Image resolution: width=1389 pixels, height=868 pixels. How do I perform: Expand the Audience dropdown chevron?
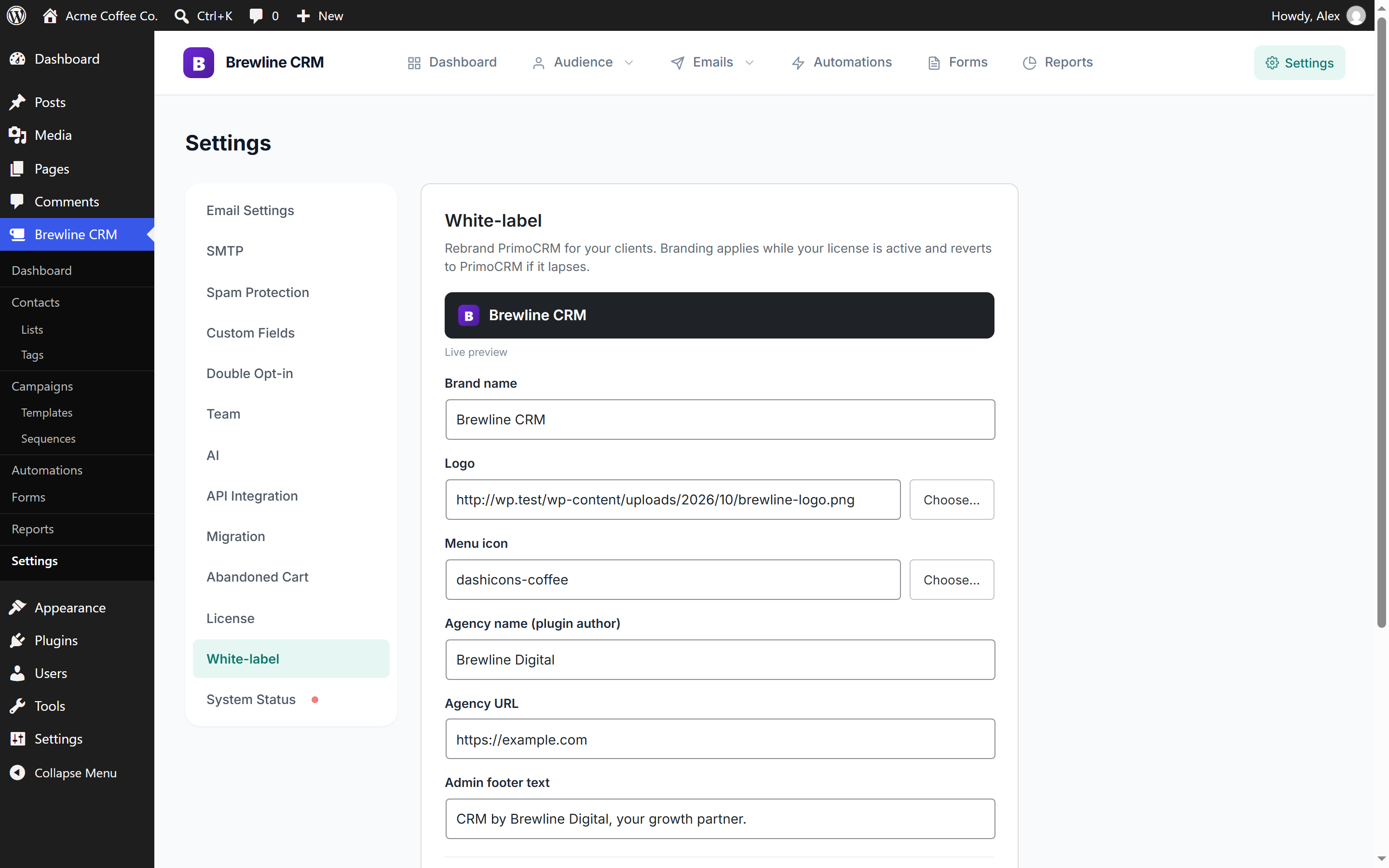629,63
